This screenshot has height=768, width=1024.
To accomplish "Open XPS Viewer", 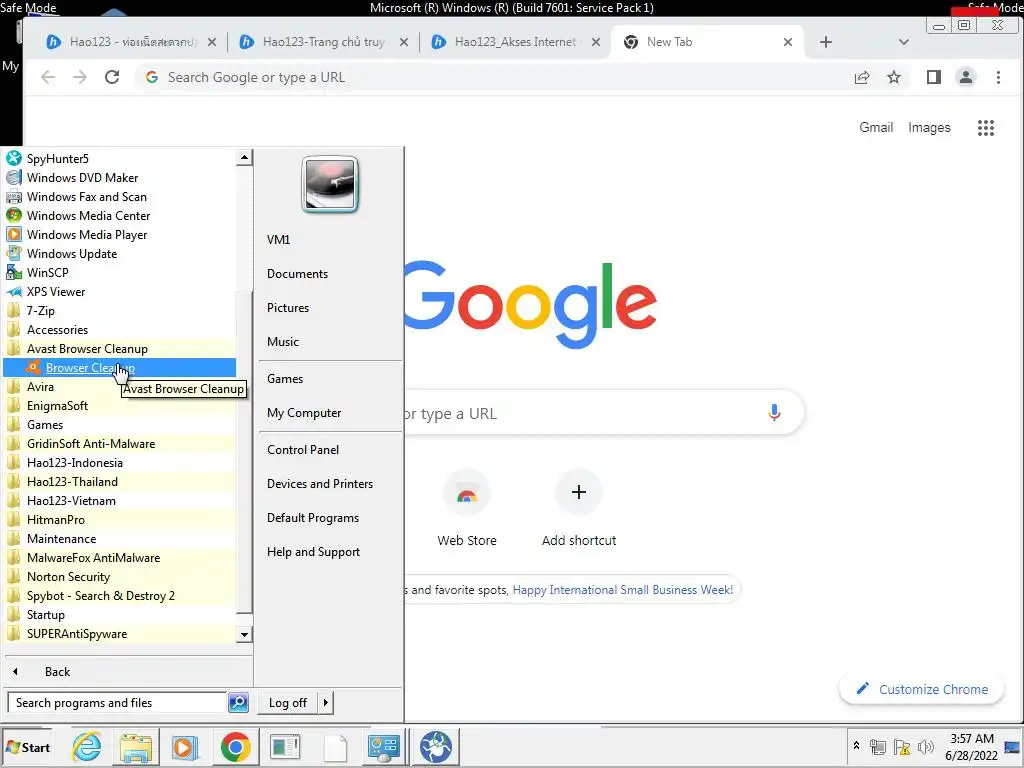I will click(56, 291).
